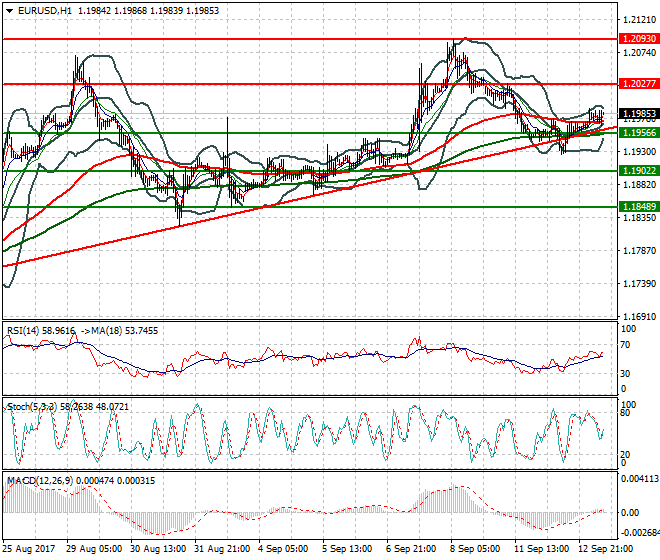Screen dimensions: 660x560
Task: Click the RSI(14) indicator label
Action: pos(27,328)
